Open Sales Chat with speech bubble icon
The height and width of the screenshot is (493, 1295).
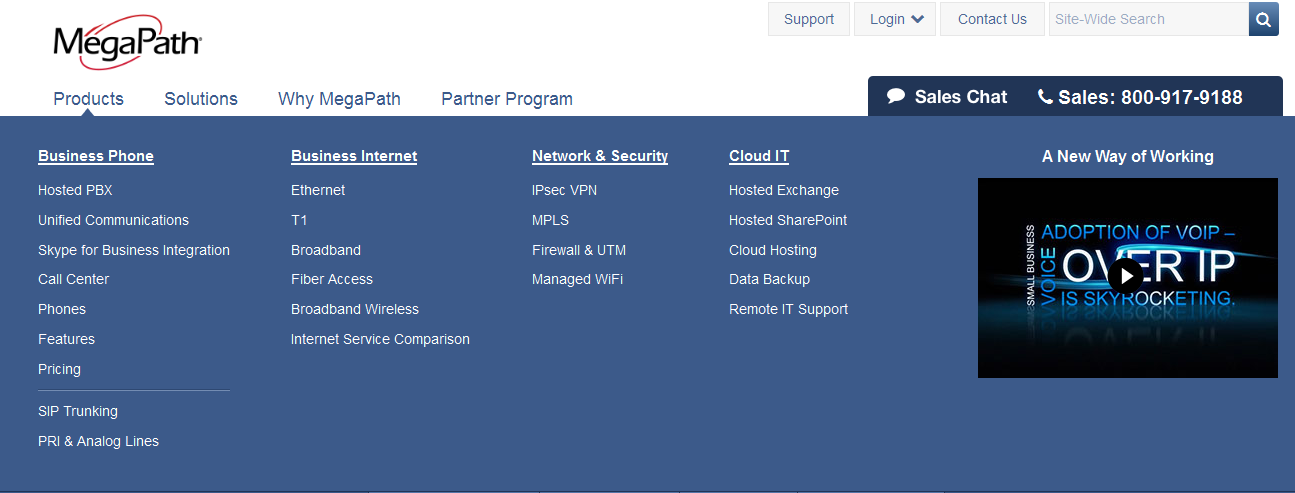click(x=947, y=97)
